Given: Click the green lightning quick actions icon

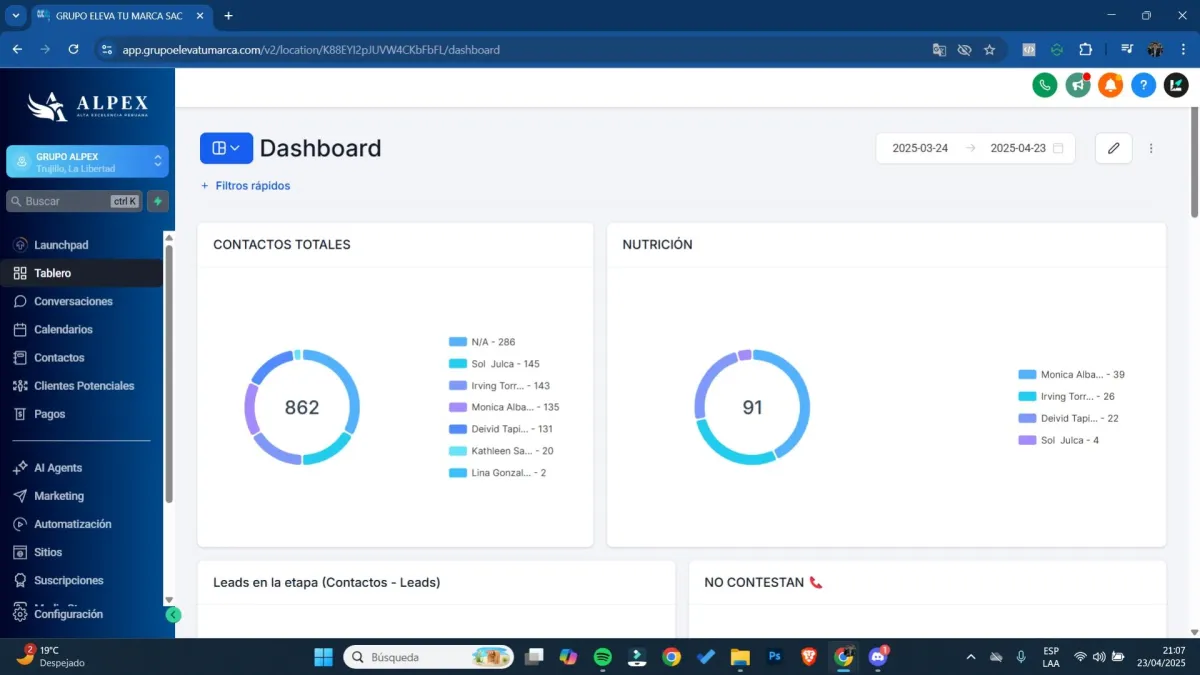Looking at the screenshot, I should click(x=158, y=201).
